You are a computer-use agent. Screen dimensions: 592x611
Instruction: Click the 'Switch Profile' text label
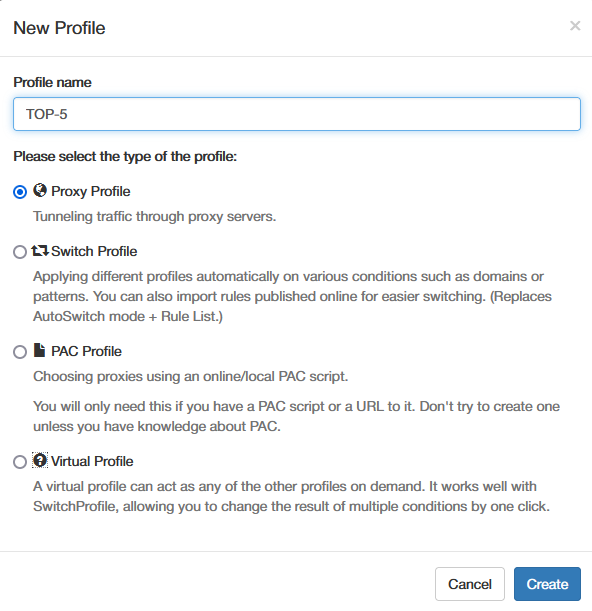(94, 251)
